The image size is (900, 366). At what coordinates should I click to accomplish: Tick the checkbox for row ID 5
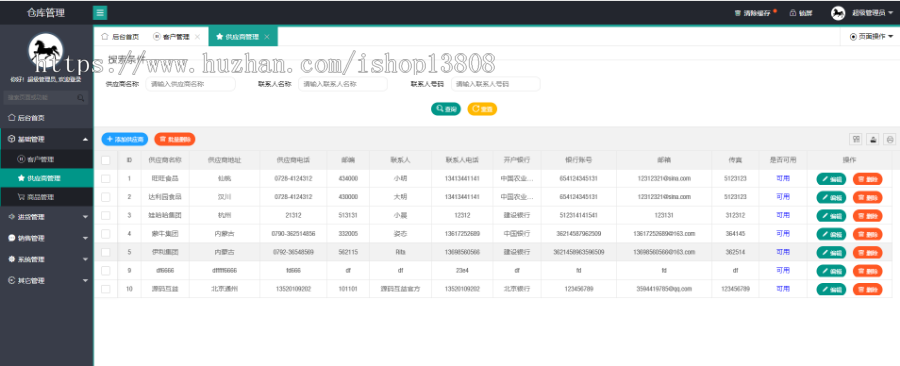[106, 252]
